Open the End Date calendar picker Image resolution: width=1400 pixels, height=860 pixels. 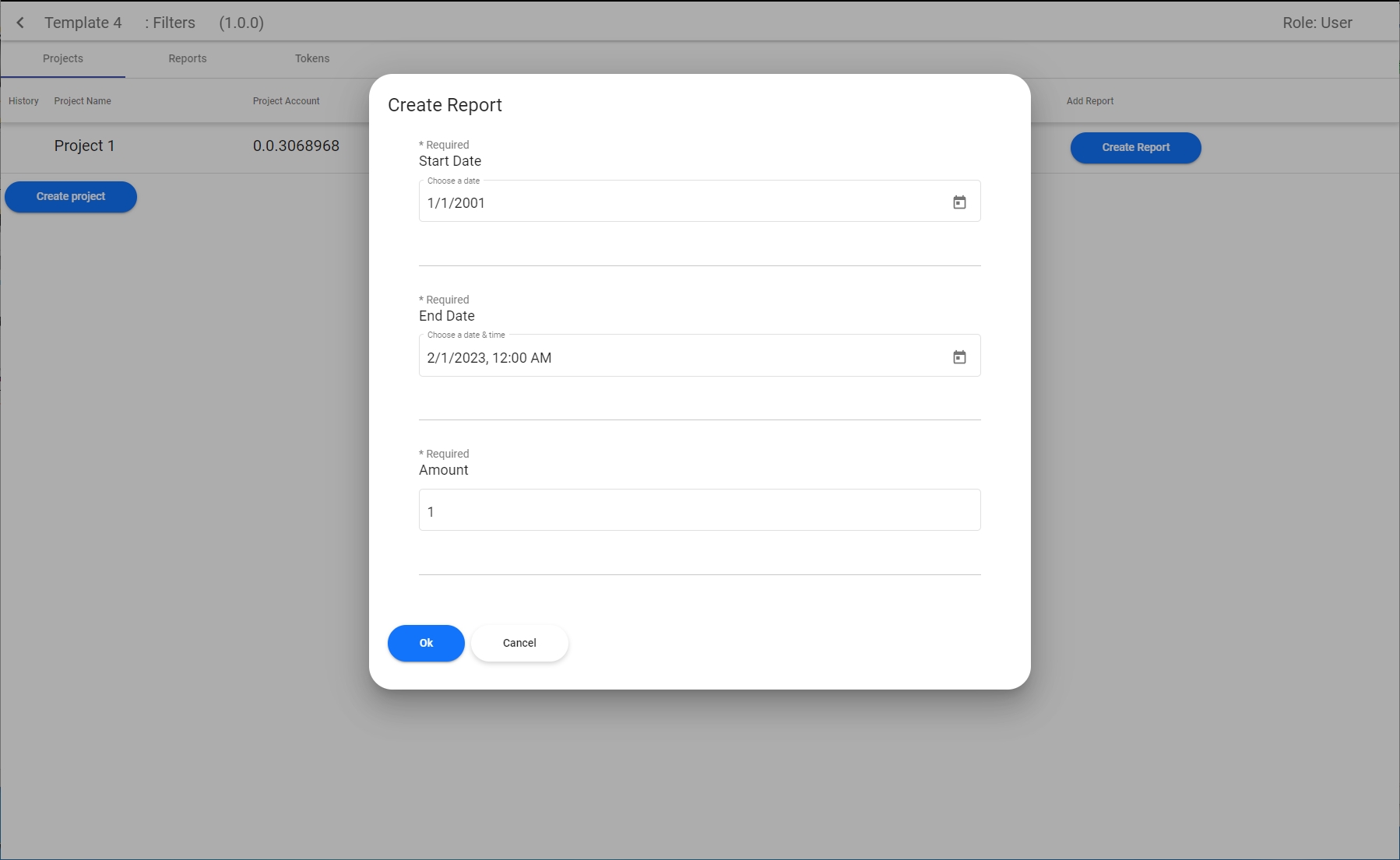[959, 357]
